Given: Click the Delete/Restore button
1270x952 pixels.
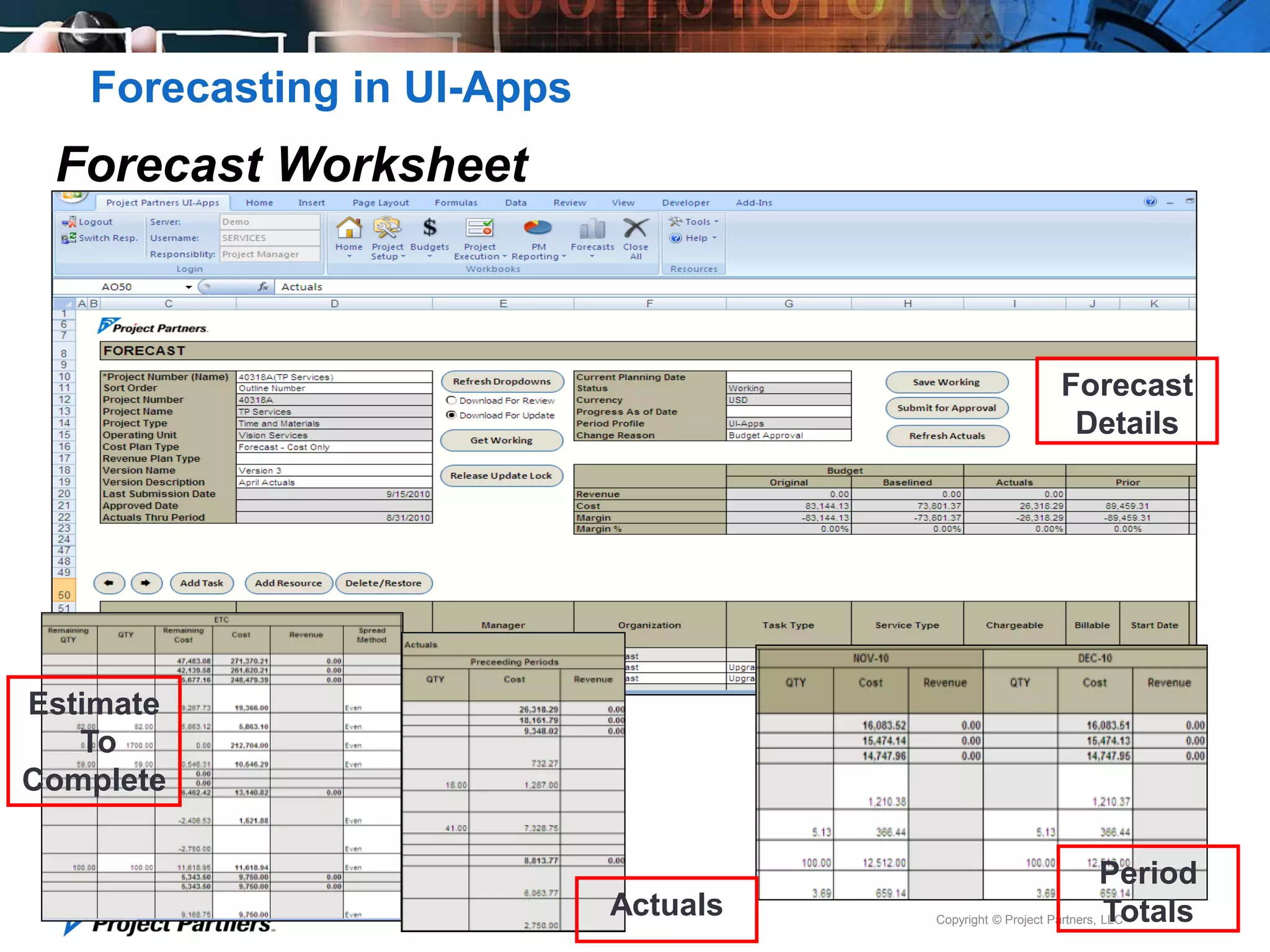Looking at the screenshot, I should (383, 583).
